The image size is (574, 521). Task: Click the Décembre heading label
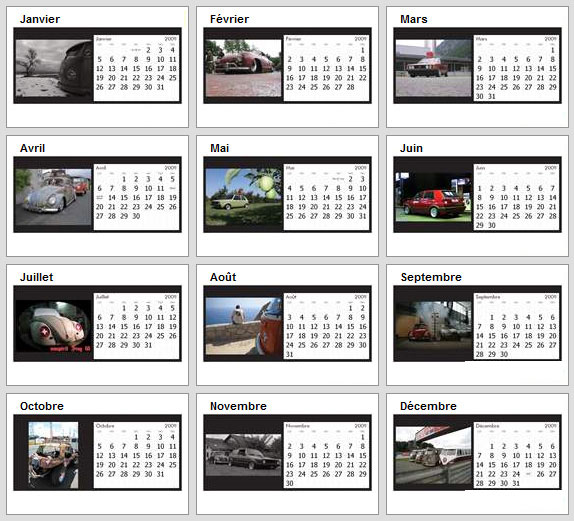[428, 406]
